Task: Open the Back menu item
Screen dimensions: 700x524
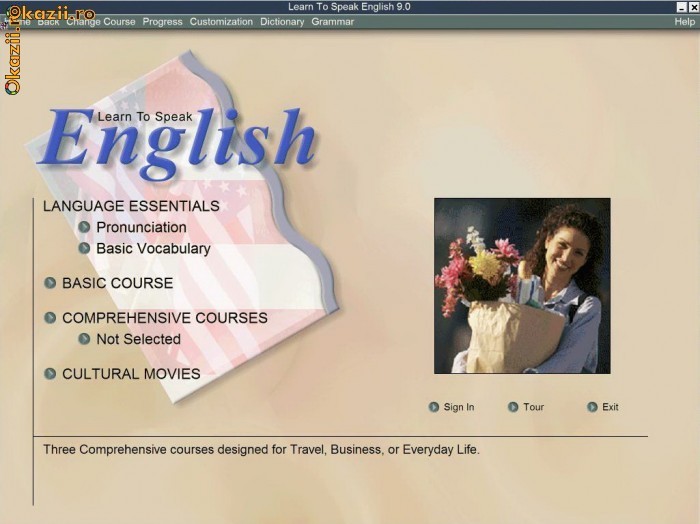Action: [x=48, y=22]
